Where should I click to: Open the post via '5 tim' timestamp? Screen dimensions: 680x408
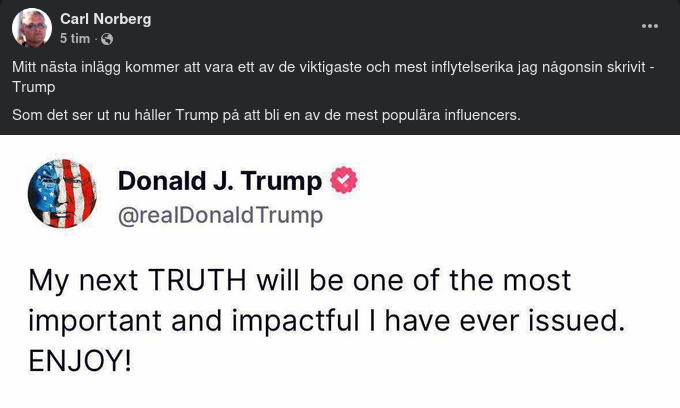pos(74,39)
